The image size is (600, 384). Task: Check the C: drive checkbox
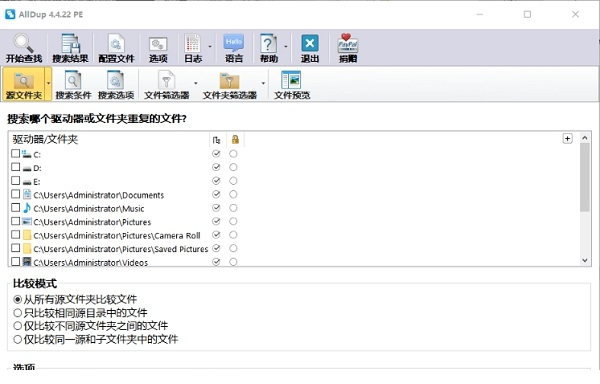[15, 153]
